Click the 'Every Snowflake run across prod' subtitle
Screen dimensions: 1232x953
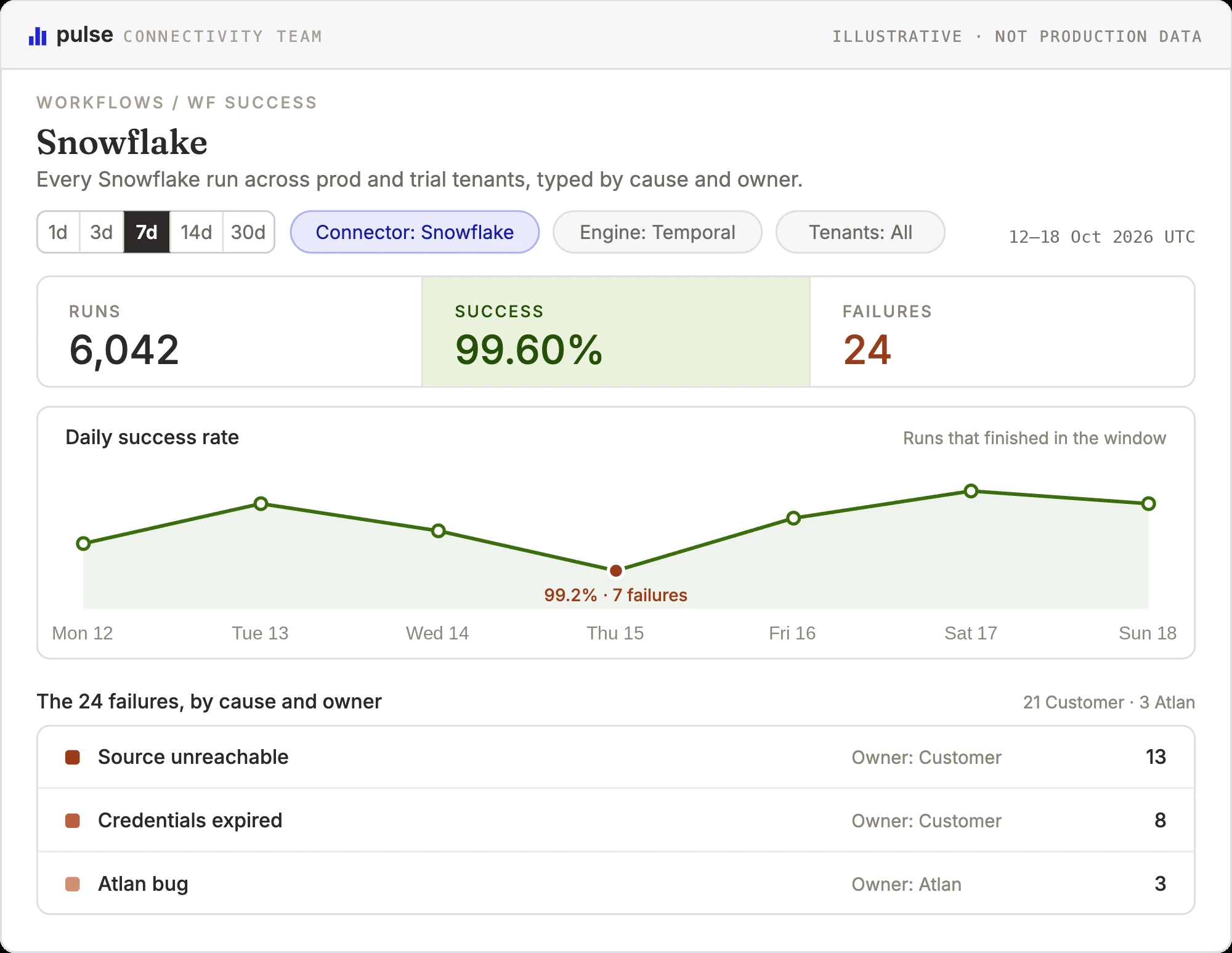(419, 179)
